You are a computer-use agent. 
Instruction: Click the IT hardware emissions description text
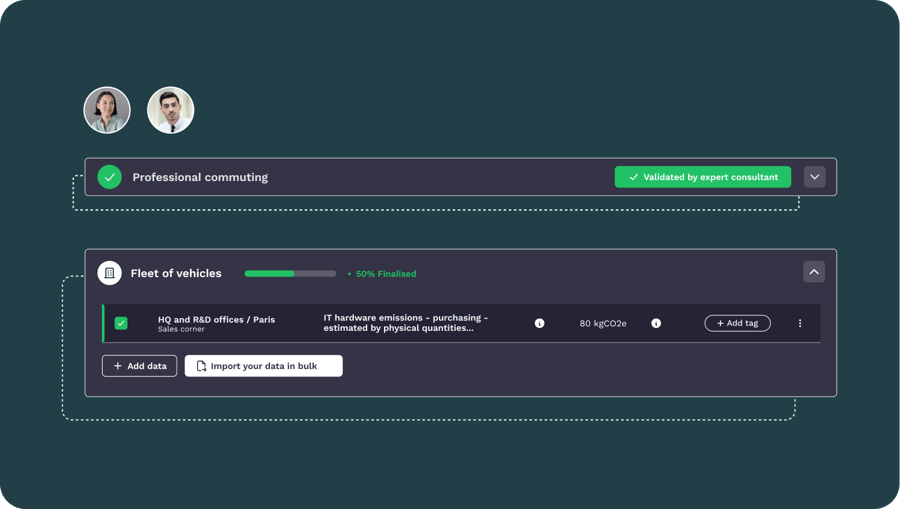pyautogui.click(x=405, y=323)
